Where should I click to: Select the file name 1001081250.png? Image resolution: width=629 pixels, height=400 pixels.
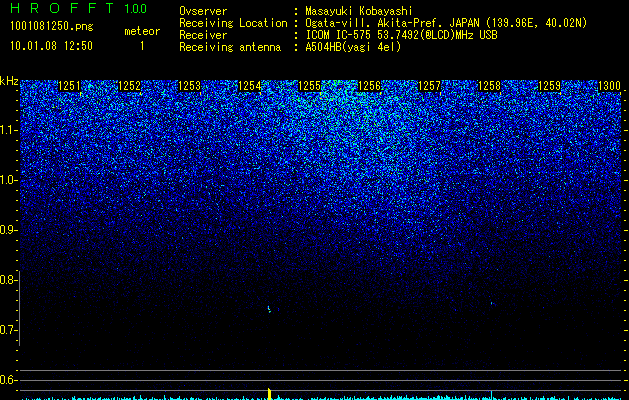(51, 26)
